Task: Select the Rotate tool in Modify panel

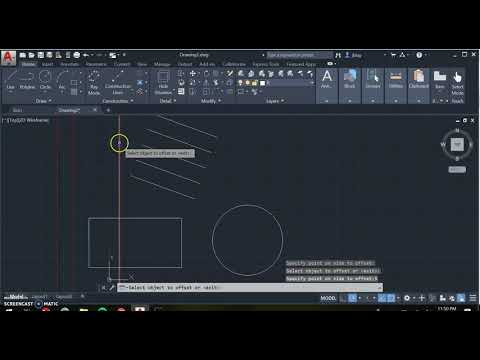Action: tap(206, 74)
